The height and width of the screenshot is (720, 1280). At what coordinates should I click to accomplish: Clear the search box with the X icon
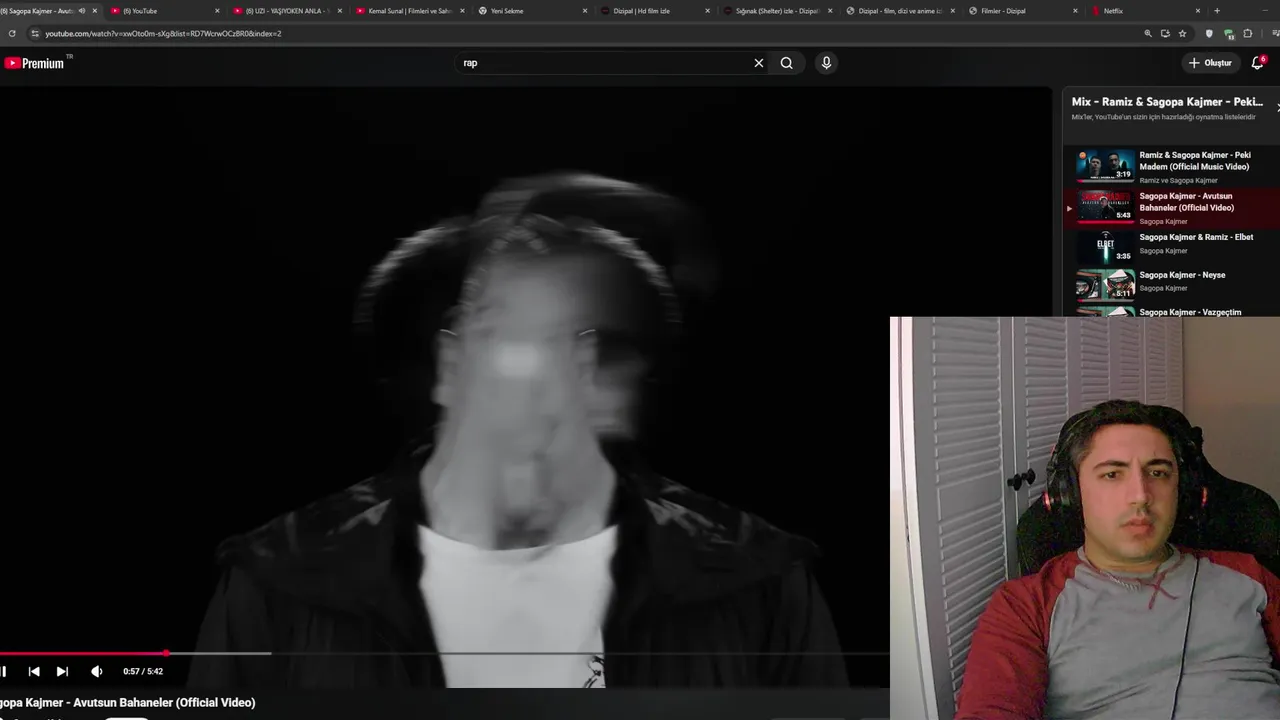759,63
